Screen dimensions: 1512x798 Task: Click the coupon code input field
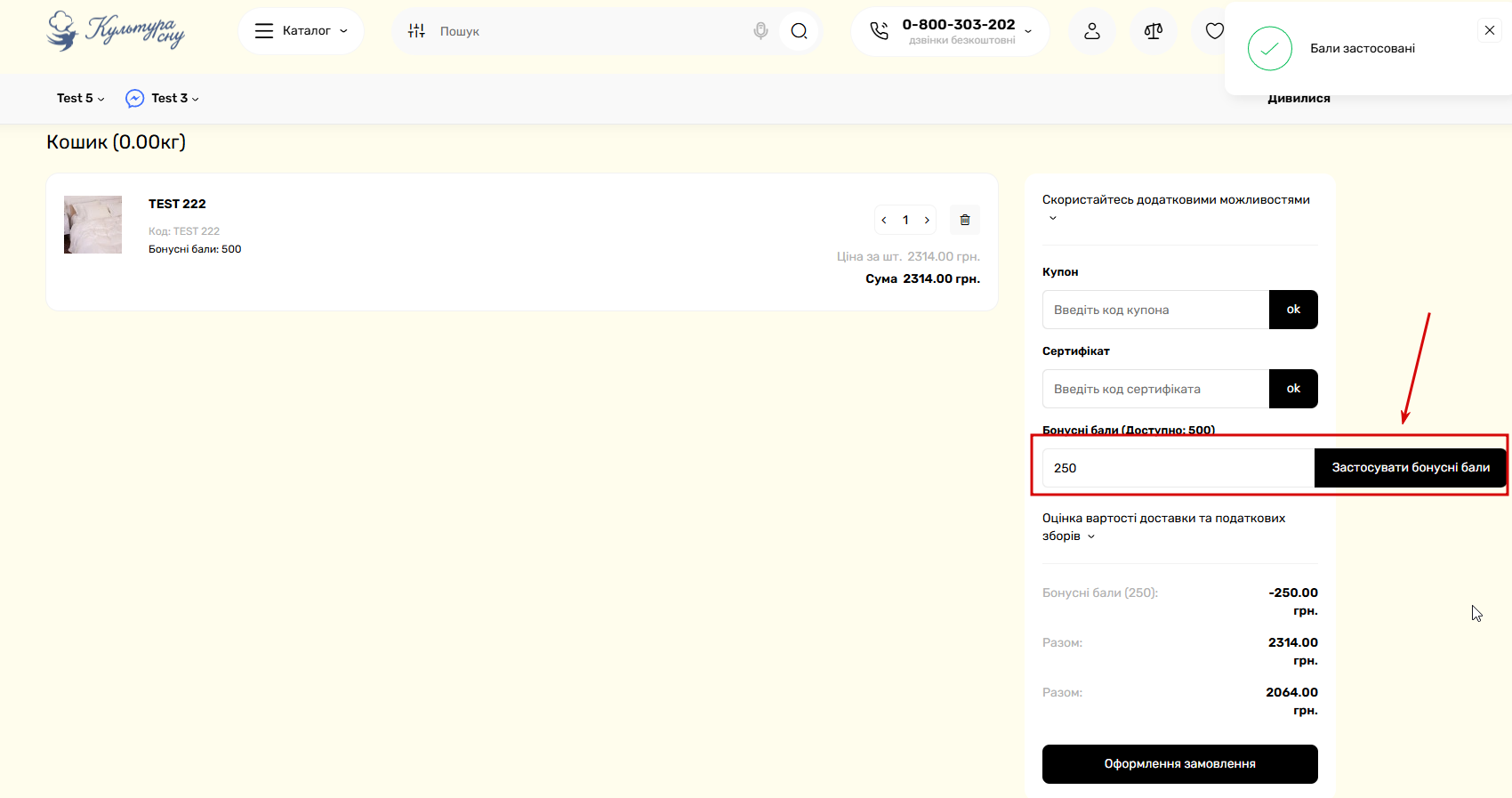click(1155, 310)
